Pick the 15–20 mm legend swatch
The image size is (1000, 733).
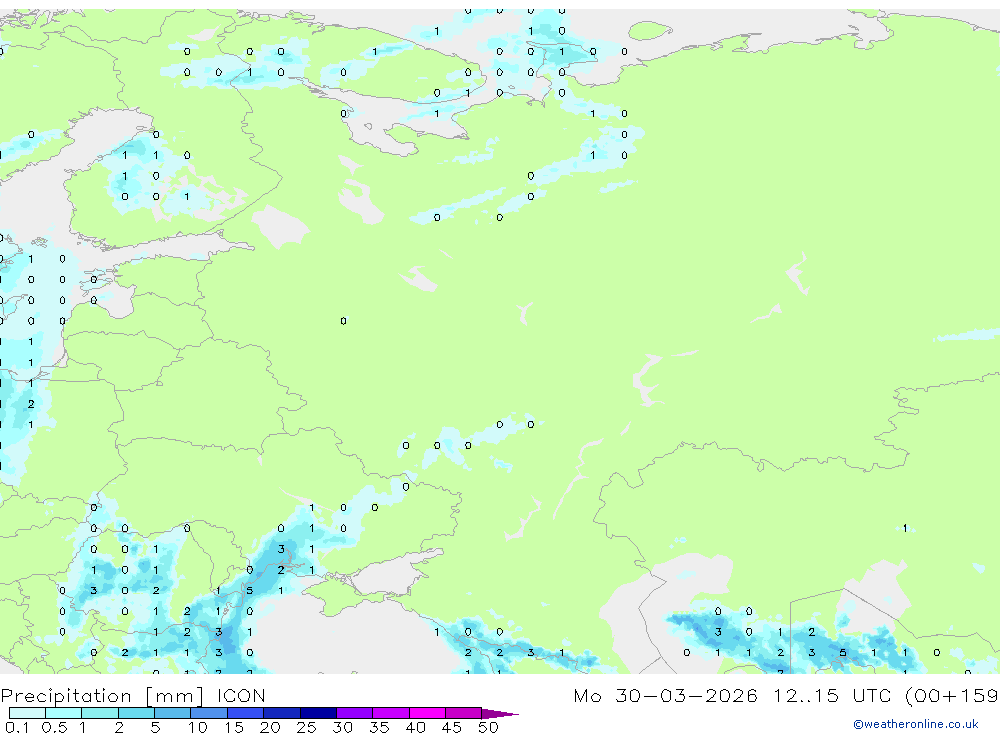(x=245, y=713)
